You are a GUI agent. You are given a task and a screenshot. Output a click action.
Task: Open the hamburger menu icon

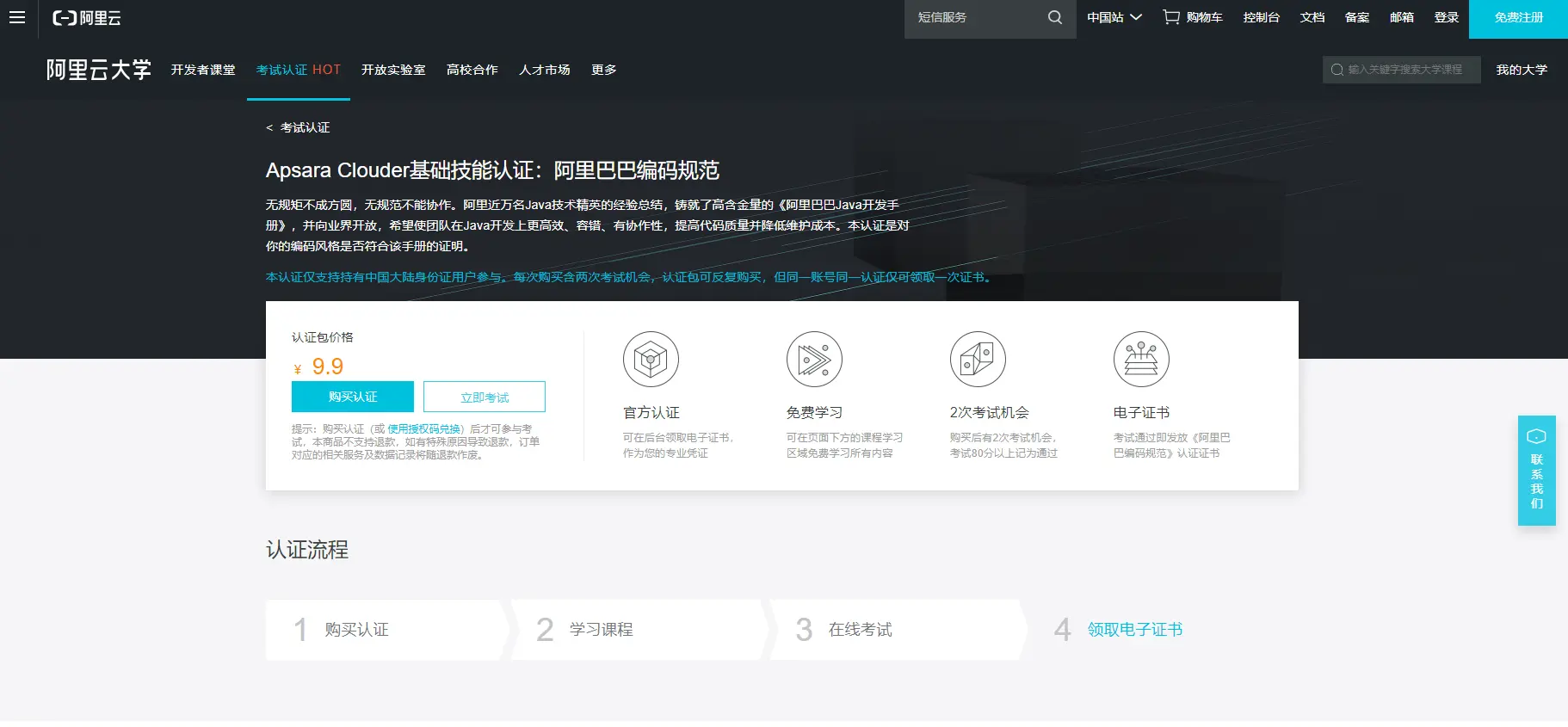tap(17, 17)
